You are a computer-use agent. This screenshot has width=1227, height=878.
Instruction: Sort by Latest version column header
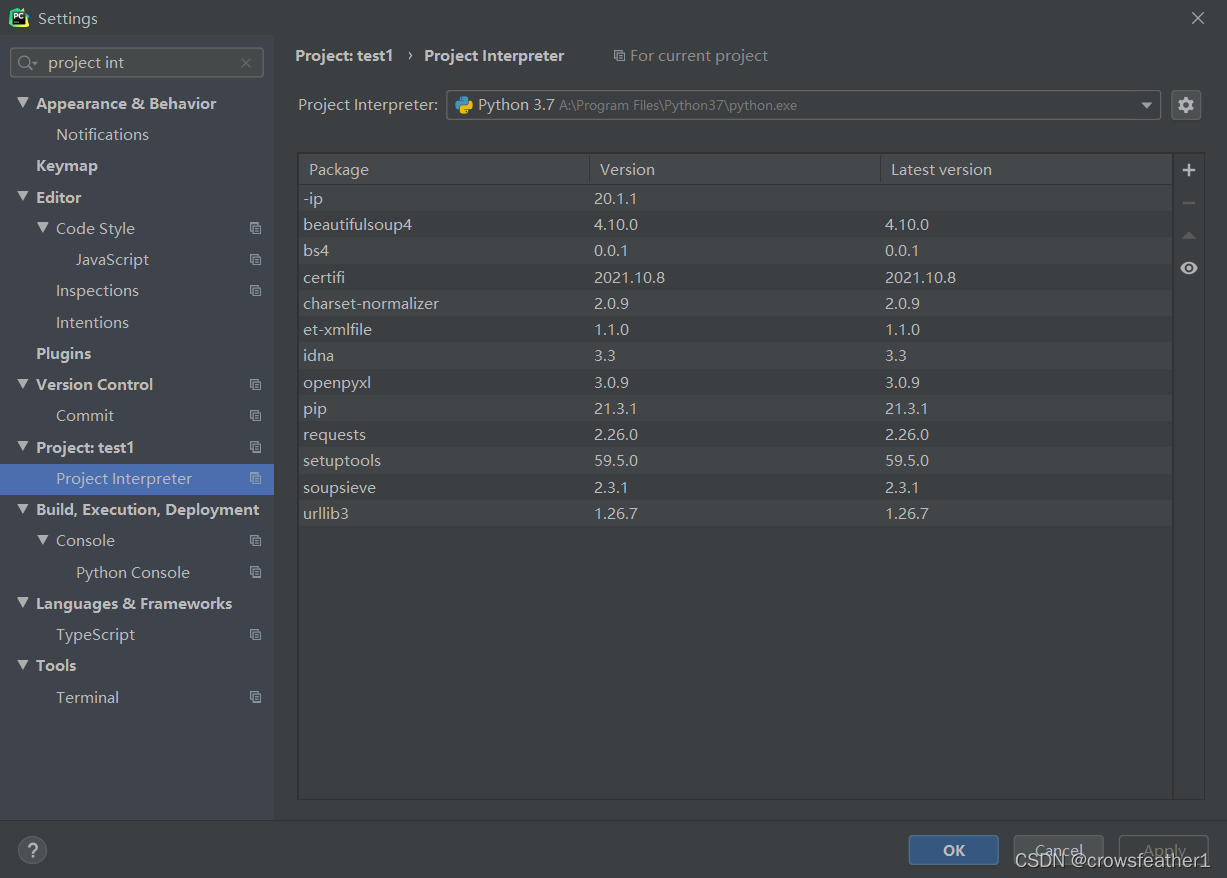click(1025, 170)
